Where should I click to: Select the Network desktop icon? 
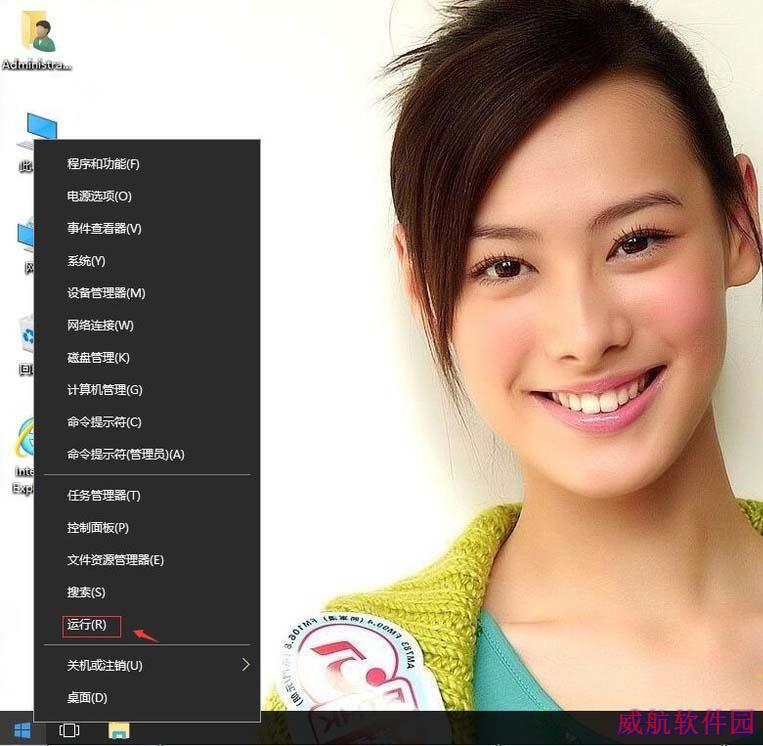[x=25, y=246]
